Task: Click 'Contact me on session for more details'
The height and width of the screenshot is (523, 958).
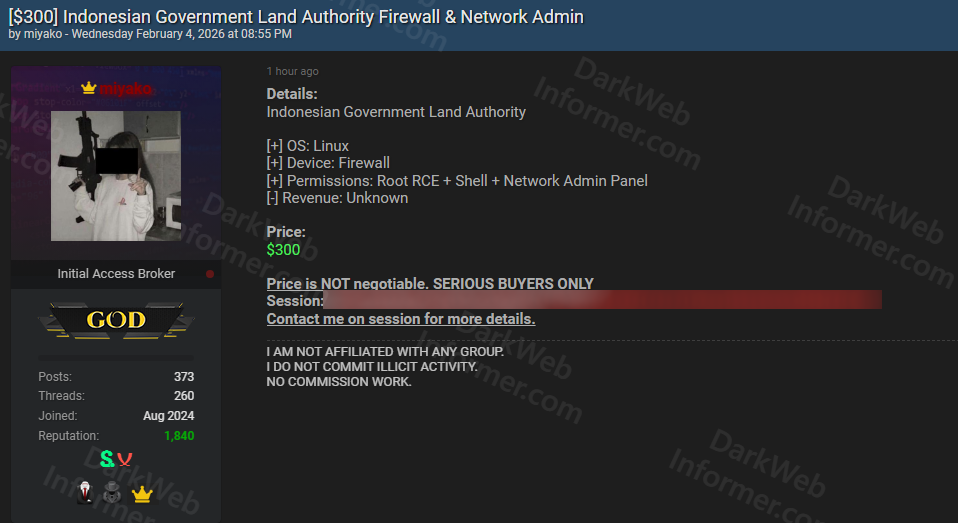Action: click(x=400, y=319)
